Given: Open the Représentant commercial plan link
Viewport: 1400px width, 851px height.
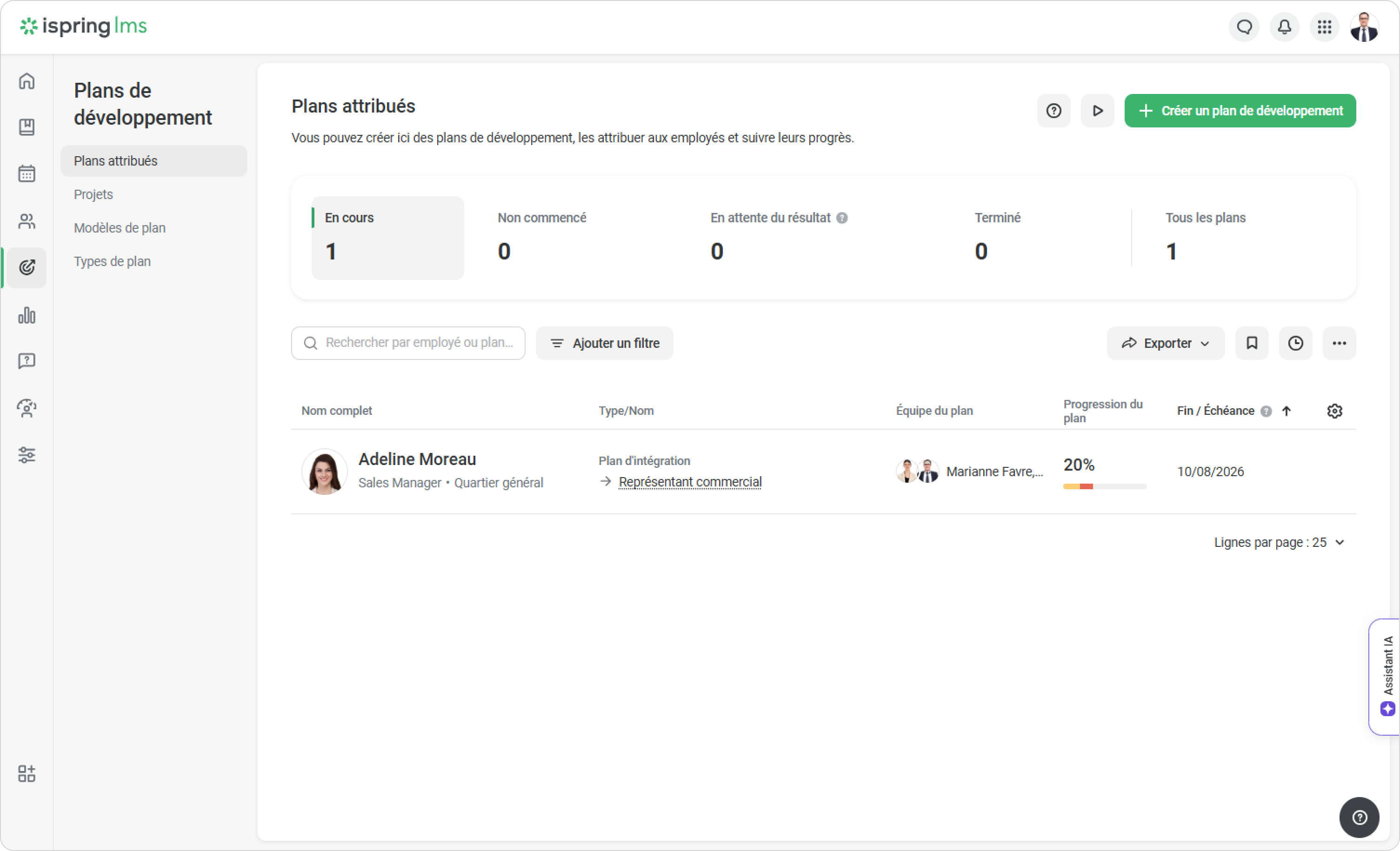Looking at the screenshot, I should [x=690, y=482].
